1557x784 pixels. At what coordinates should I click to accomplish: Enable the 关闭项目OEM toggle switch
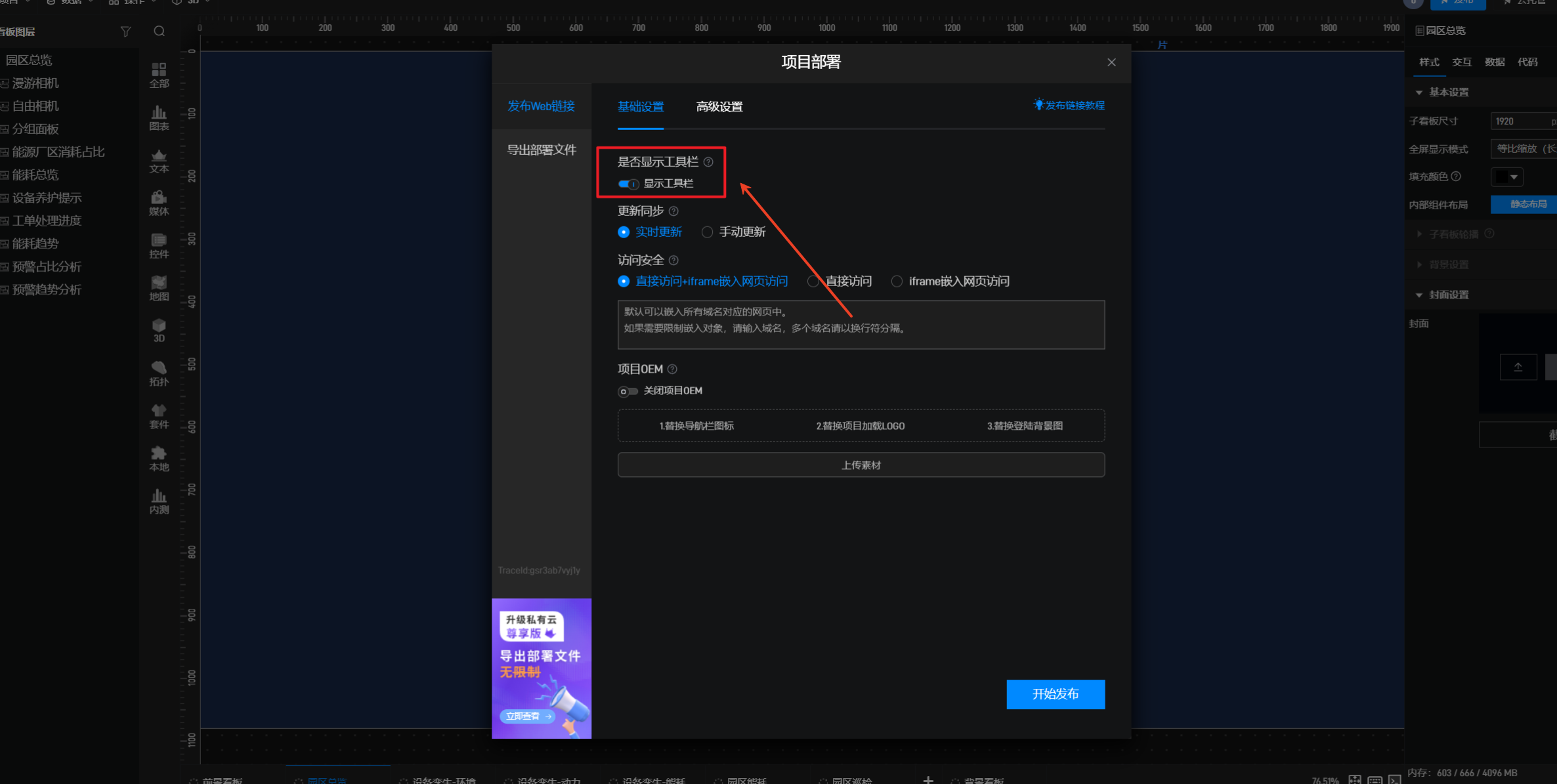628,391
